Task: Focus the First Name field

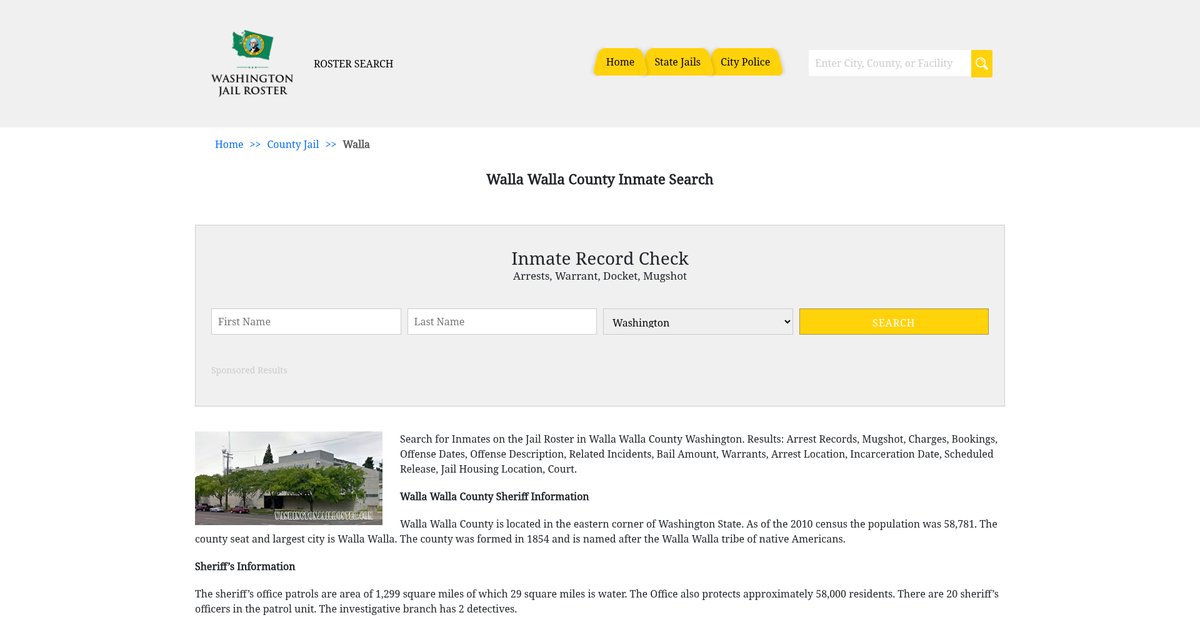Action: [306, 321]
